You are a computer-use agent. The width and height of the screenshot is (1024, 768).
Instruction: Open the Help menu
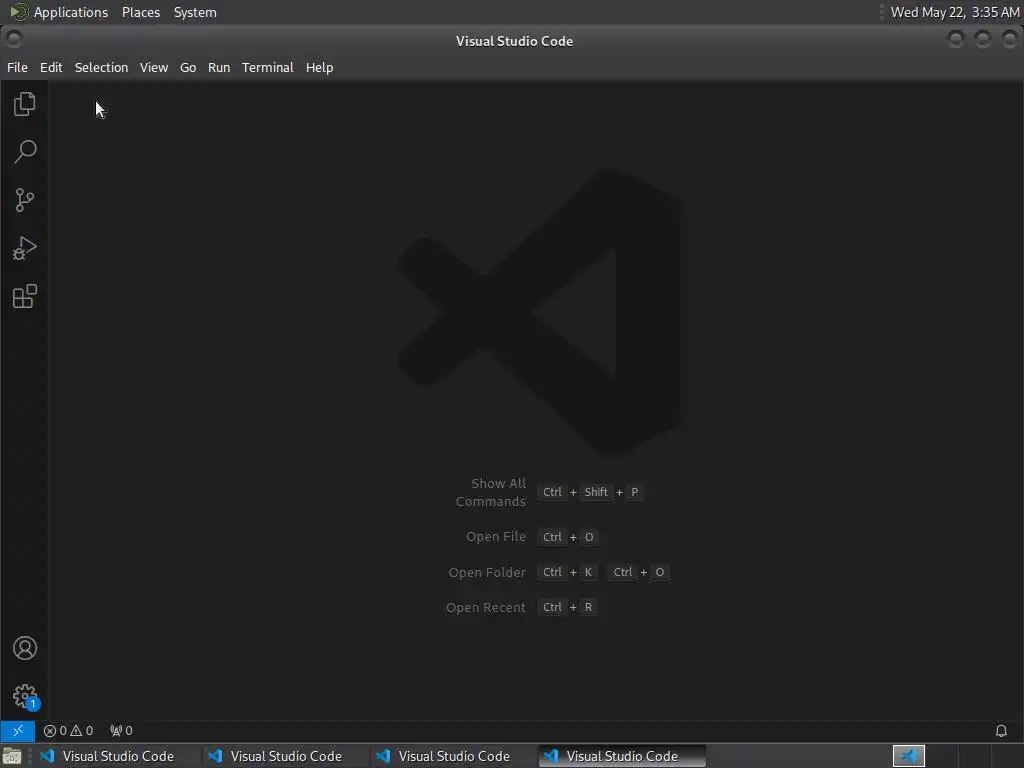point(319,67)
